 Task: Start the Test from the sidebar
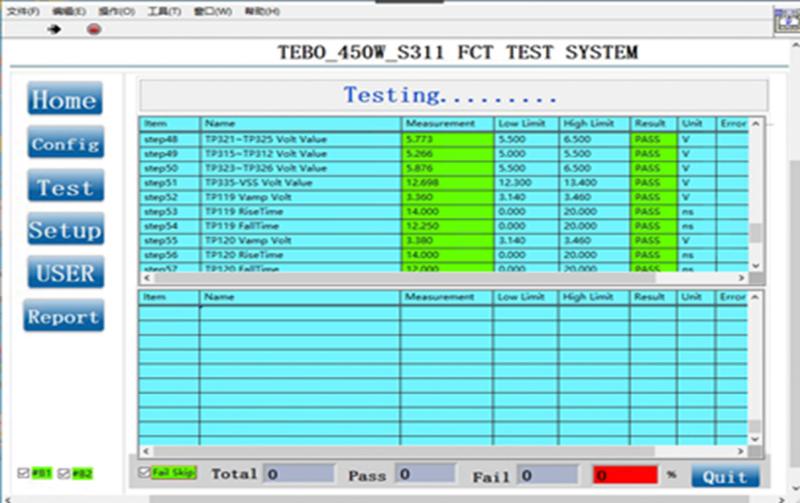click(x=64, y=188)
